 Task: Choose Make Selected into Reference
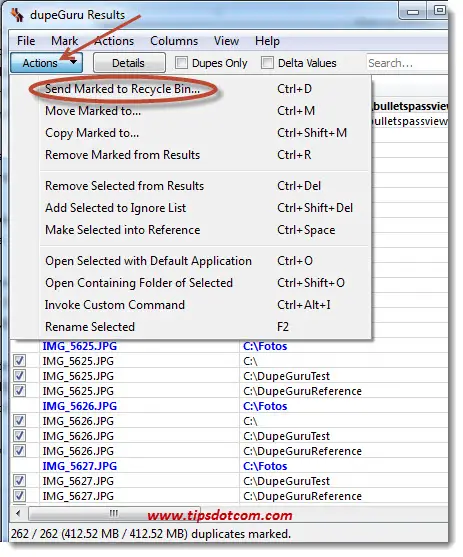point(191,230)
